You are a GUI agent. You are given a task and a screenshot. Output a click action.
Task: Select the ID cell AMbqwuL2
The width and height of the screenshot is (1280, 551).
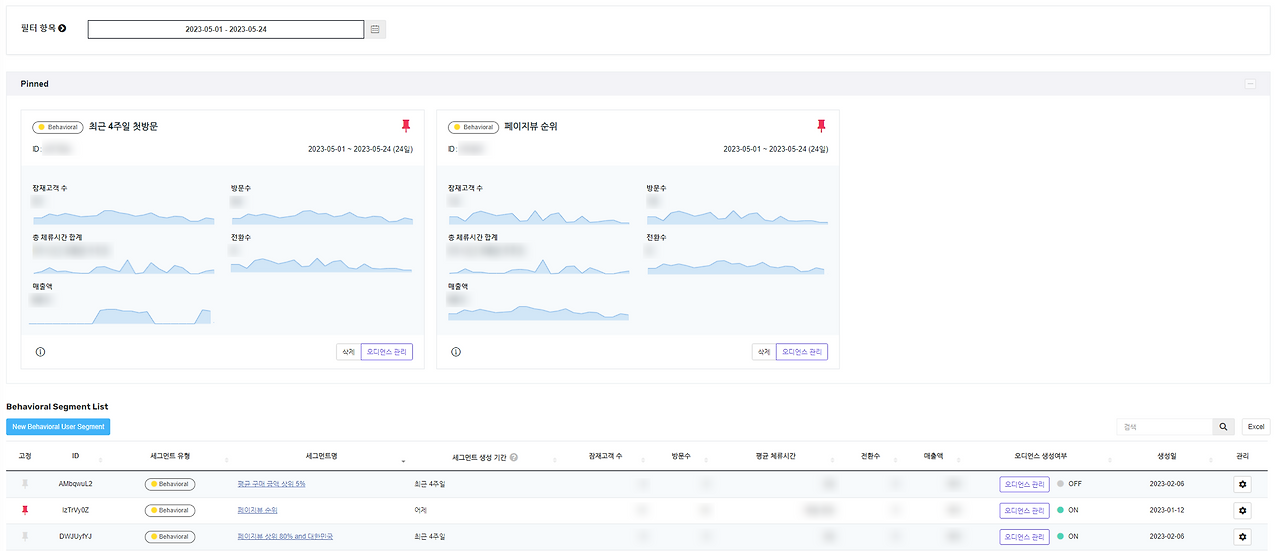click(x=75, y=483)
